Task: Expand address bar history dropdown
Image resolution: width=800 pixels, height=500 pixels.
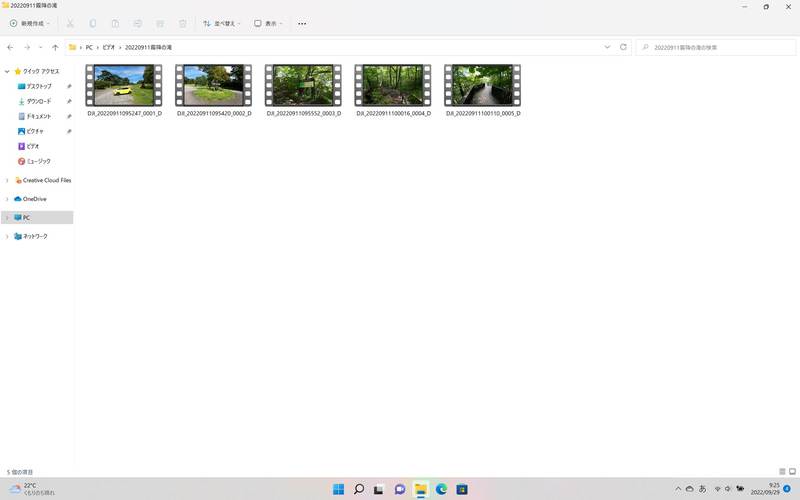Action: click(607, 47)
